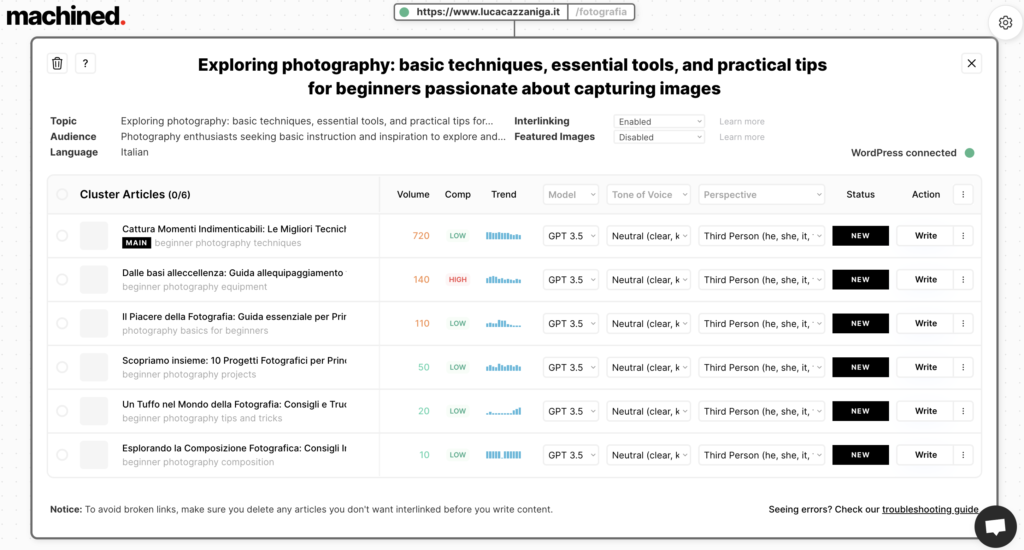Screen dimensions: 1024x550
Task: Open three-dot menu for Scopriamo insieme article
Action: 963,367
